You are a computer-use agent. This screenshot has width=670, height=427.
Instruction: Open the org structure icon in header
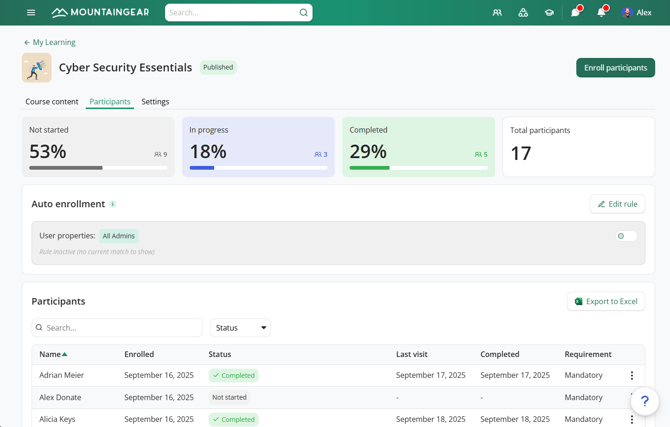click(x=523, y=13)
